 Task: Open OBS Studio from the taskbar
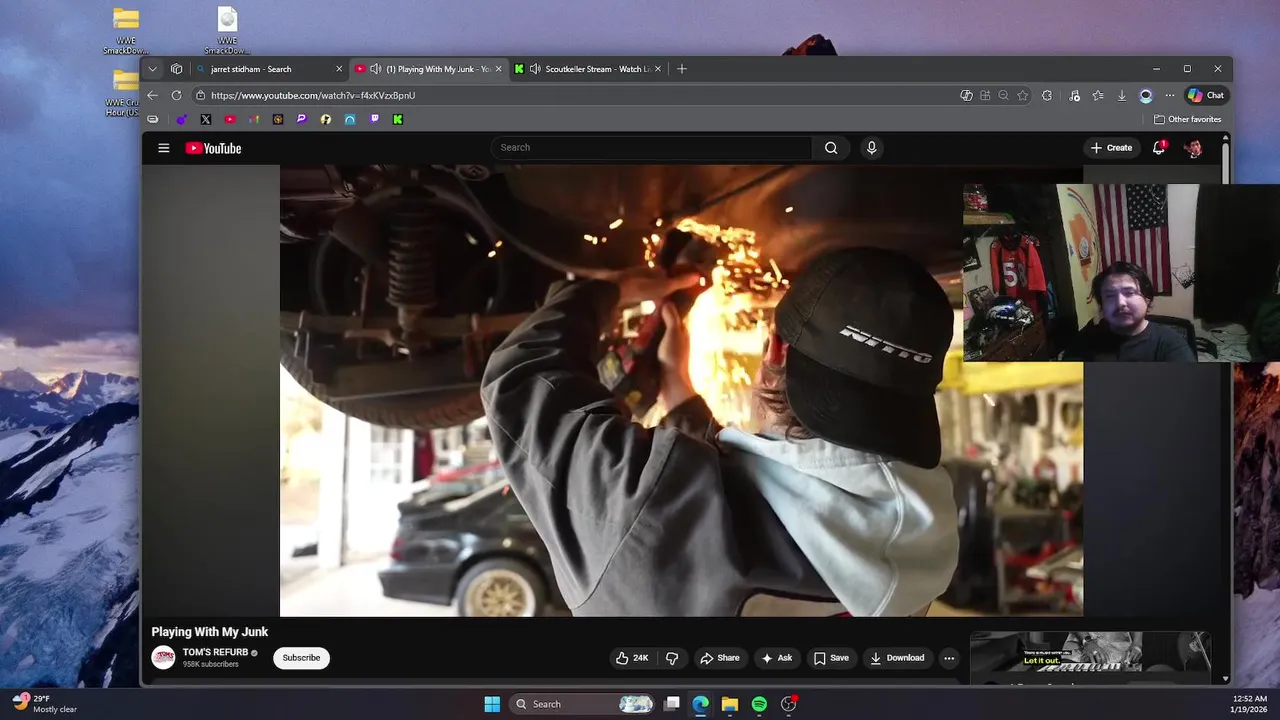pos(788,704)
